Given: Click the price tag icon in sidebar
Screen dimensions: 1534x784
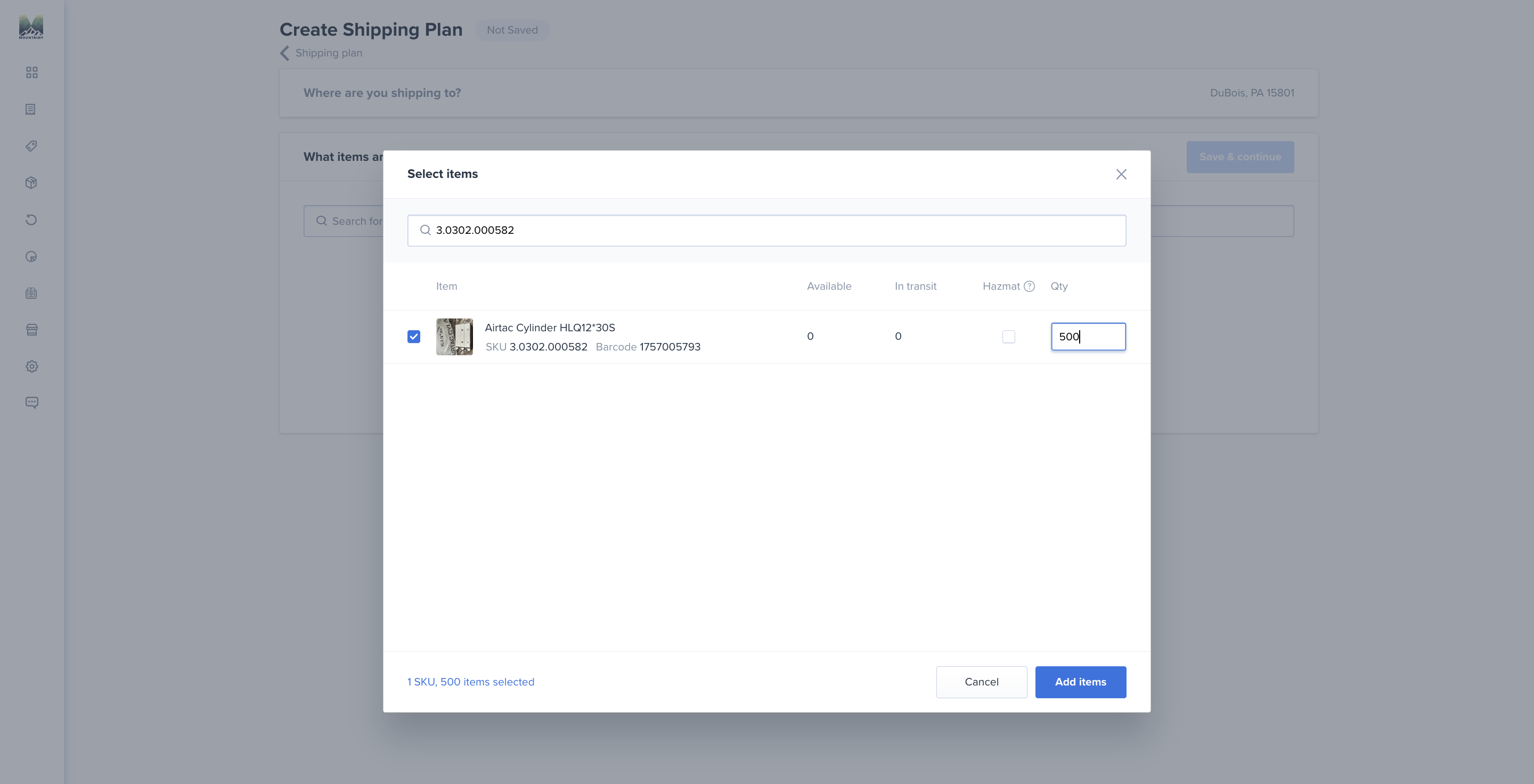Looking at the screenshot, I should pos(31,146).
